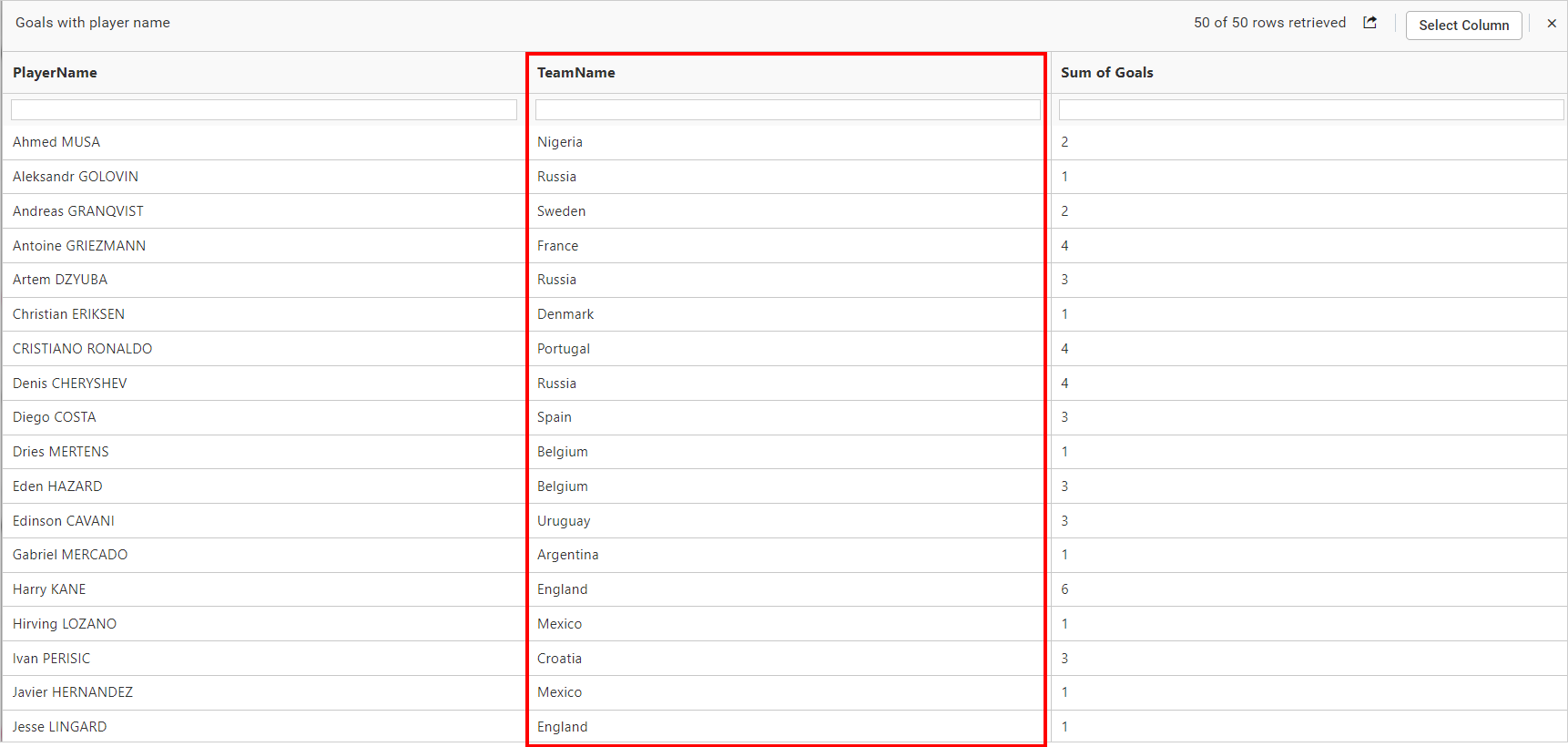Select the Ahmed MUSA player cell
1568x747 pixels.
point(56,141)
